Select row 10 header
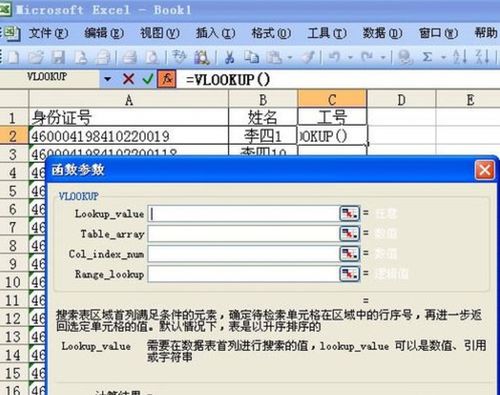 [x=13, y=282]
